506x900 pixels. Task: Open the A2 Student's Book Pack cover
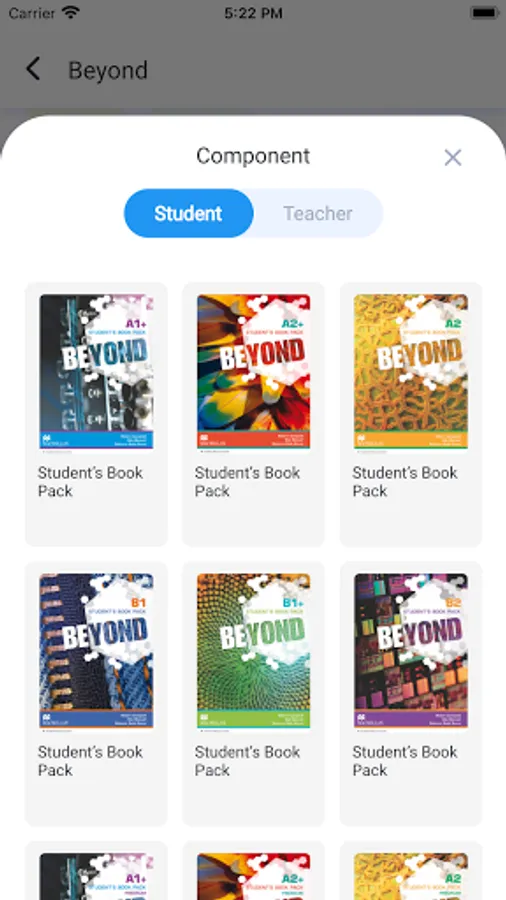(411, 374)
